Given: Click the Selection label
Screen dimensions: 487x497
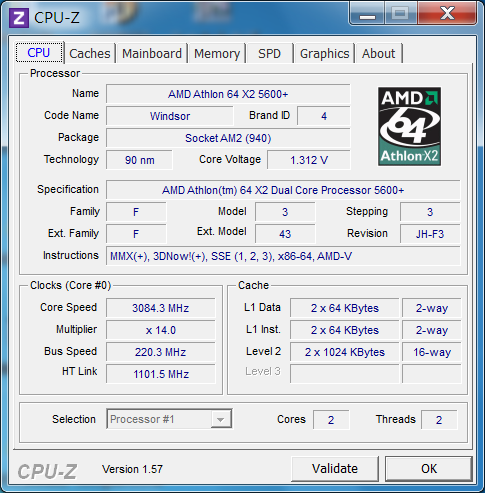Looking at the screenshot, I should [x=74, y=419].
